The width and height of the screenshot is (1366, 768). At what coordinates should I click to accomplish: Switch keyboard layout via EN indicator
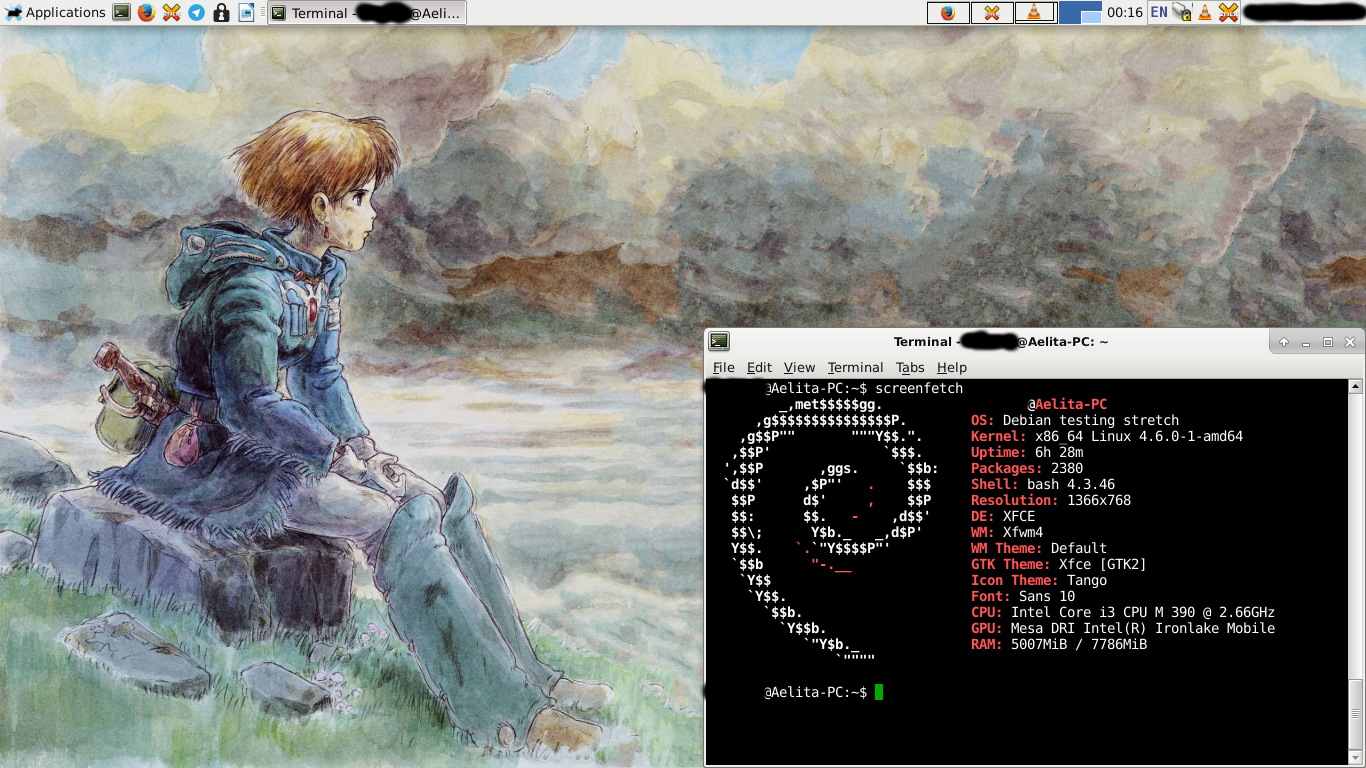pos(1158,13)
